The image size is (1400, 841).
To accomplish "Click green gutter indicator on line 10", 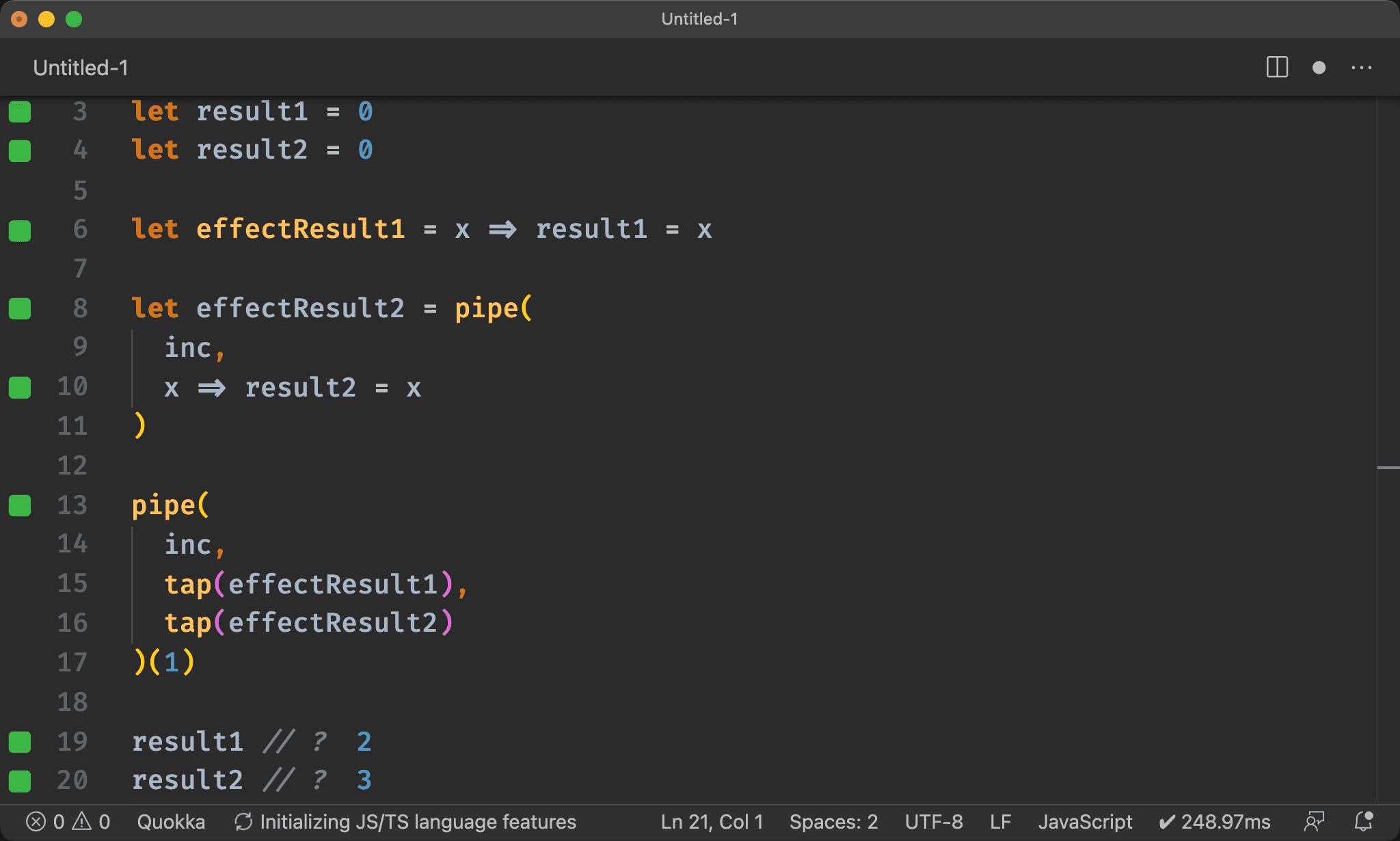I will click(x=20, y=388).
